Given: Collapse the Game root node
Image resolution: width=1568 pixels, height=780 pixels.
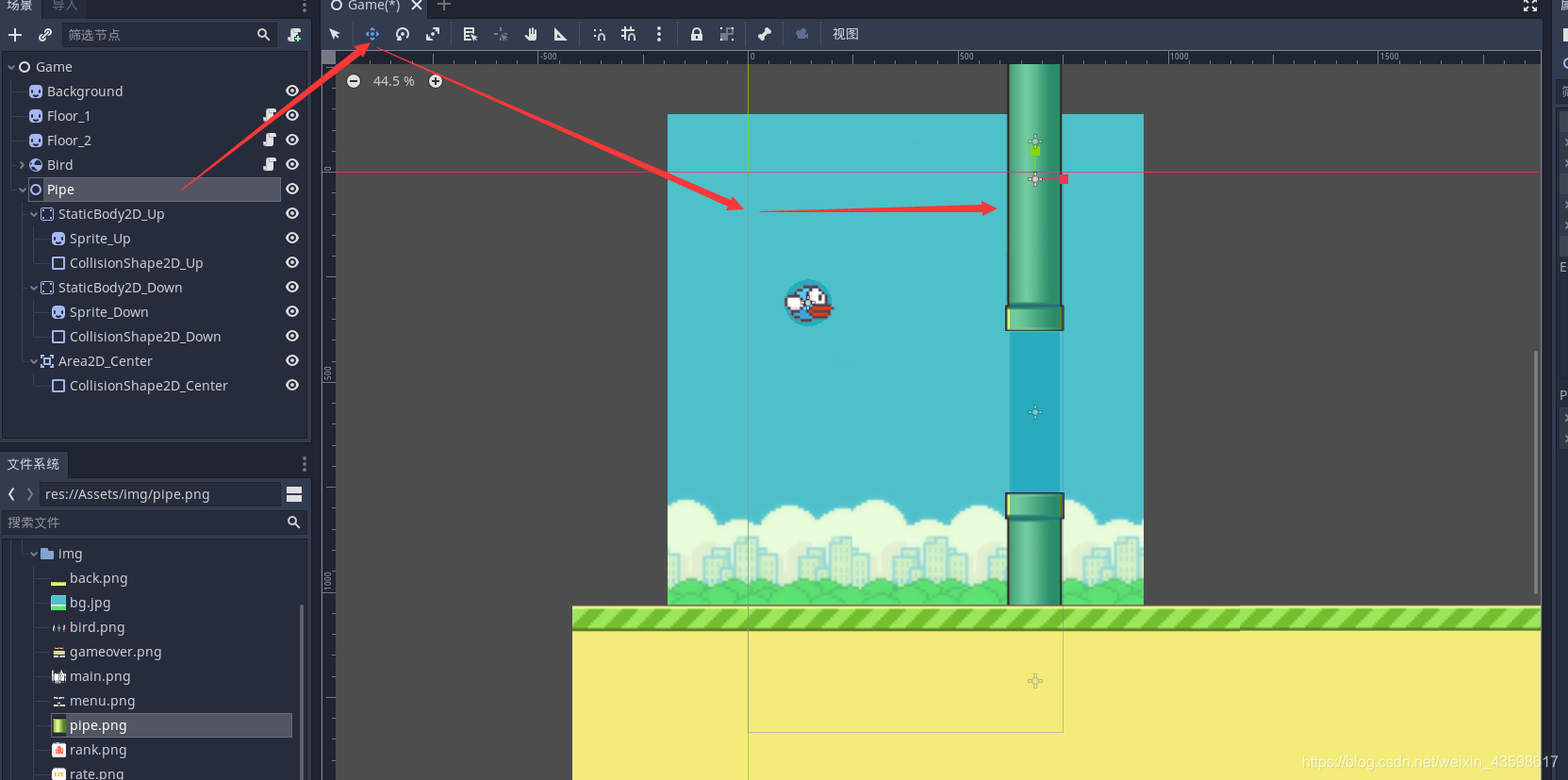Looking at the screenshot, I should (x=11, y=67).
